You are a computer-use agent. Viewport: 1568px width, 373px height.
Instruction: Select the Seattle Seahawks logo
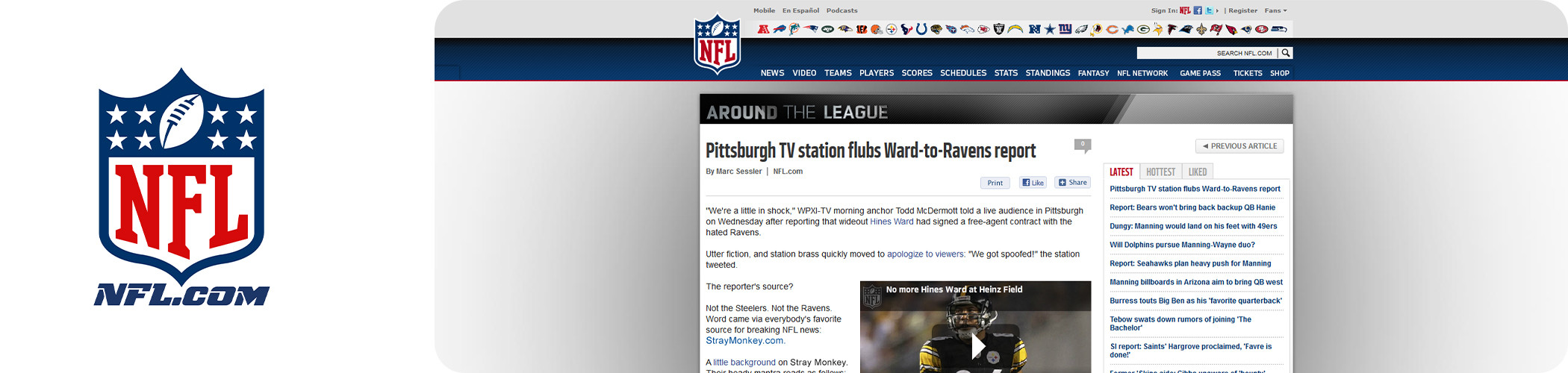(x=1279, y=29)
